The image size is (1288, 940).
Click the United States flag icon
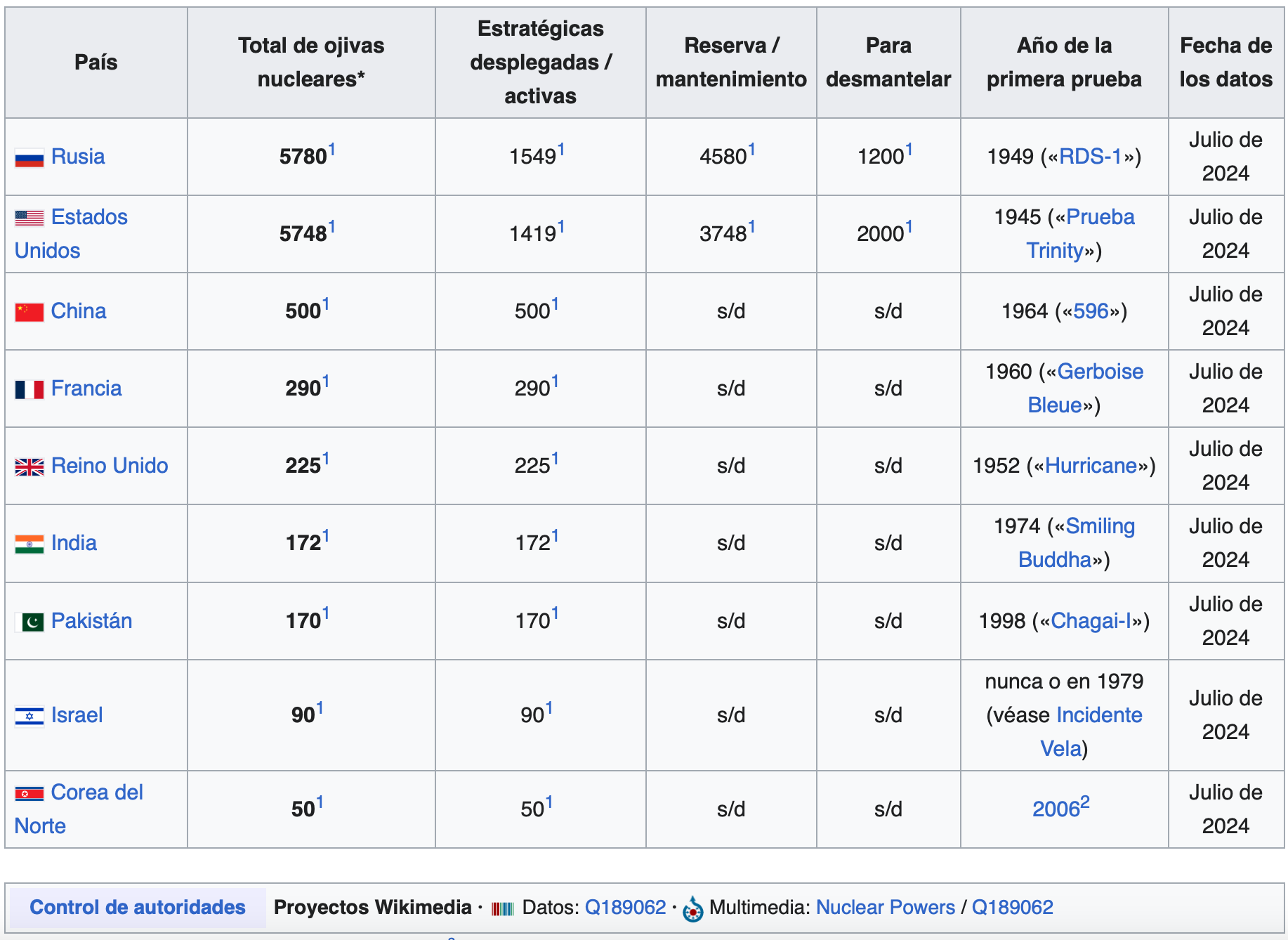[29, 218]
